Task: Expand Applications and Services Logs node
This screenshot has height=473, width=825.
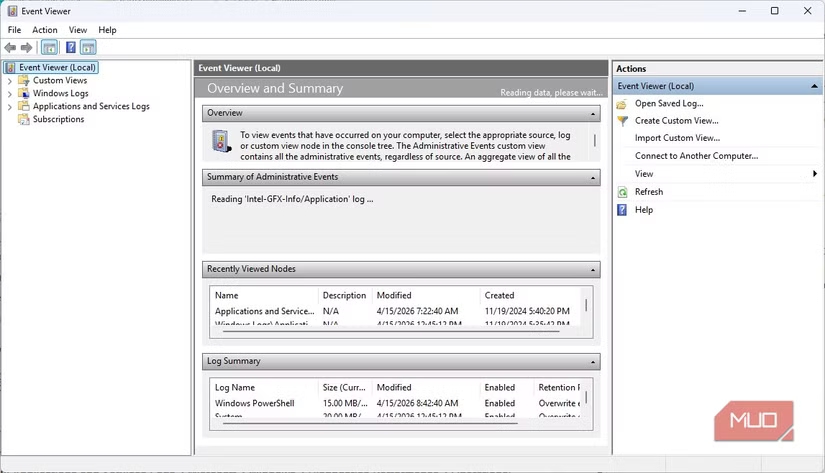Action: (10, 107)
